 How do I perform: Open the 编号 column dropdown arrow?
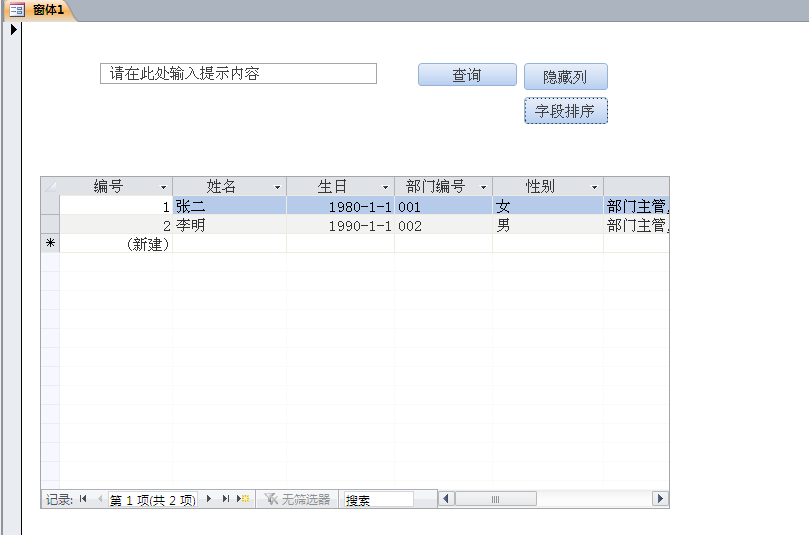[164, 187]
